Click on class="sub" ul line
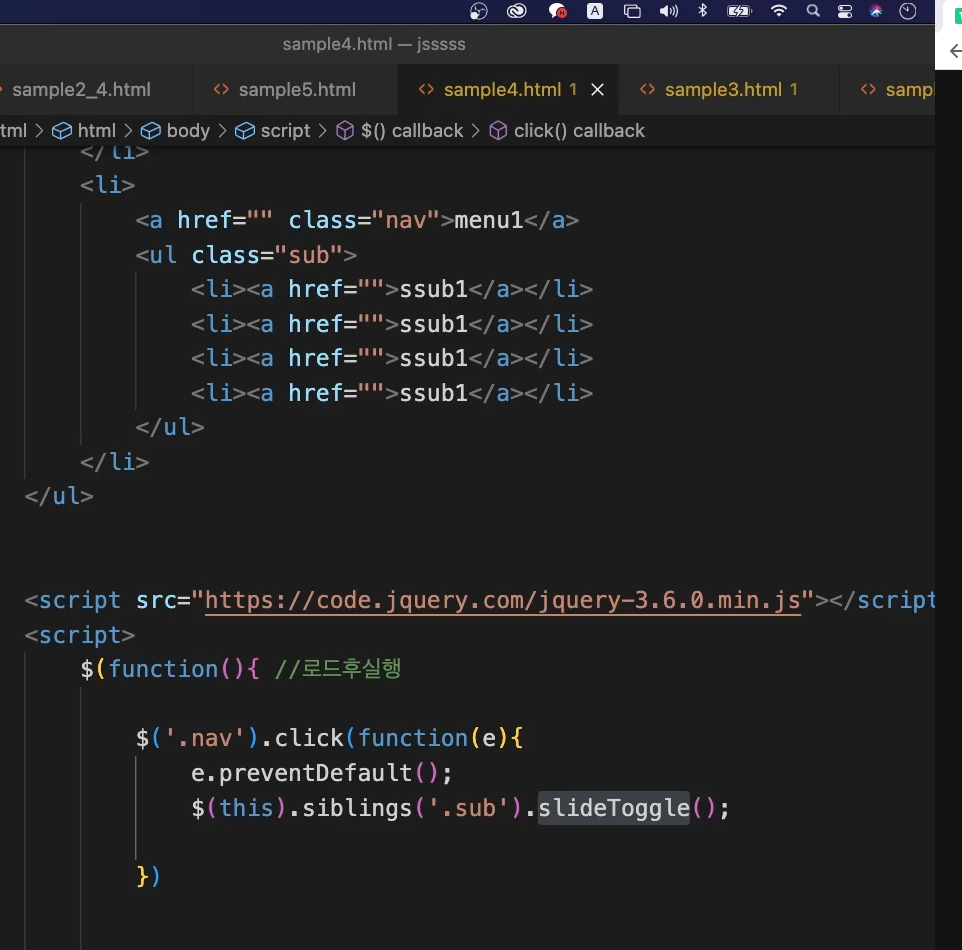The width and height of the screenshot is (962, 950). pos(246,255)
